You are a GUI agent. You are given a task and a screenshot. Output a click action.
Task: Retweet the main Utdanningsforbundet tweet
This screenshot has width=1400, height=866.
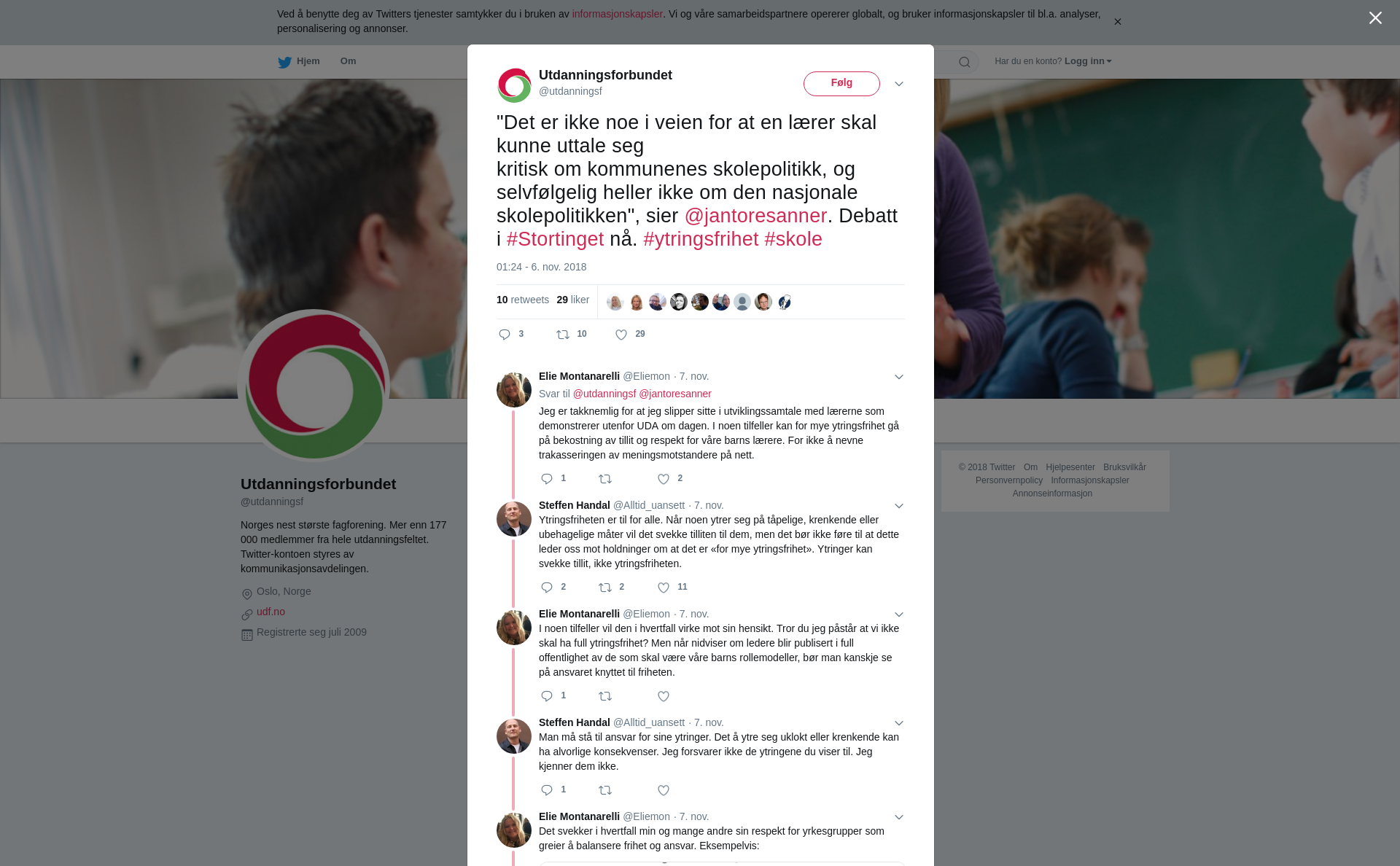[x=563, y=335]
